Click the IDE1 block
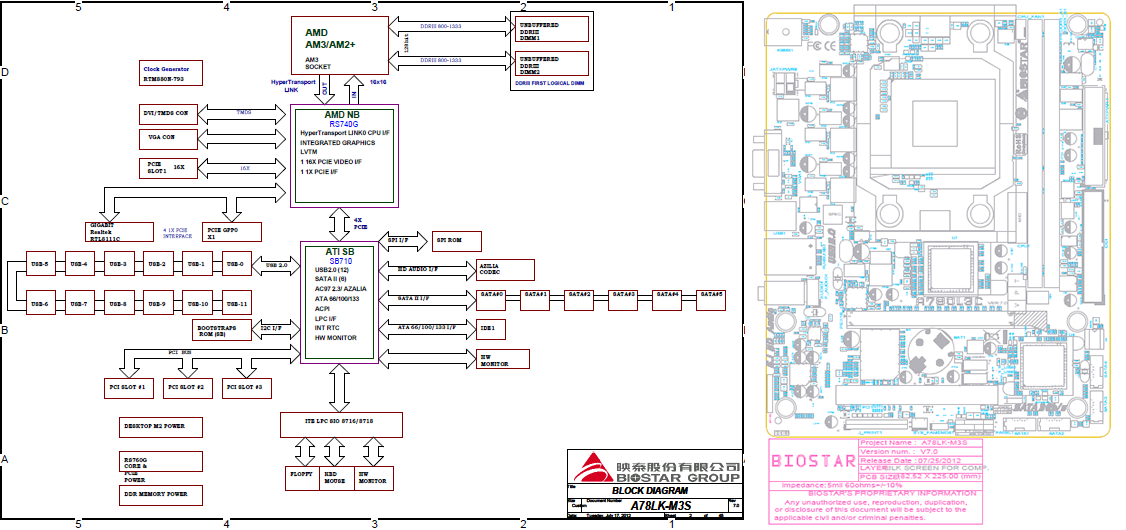The width and height of the screenshot is (1126, 530). tap(491, 330)
